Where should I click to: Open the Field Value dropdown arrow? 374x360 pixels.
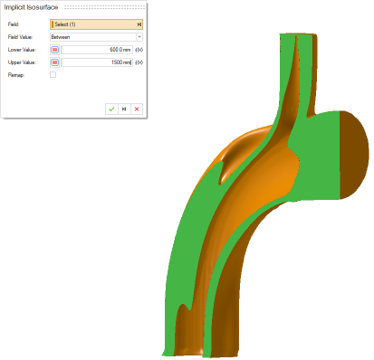coord(139,37)
